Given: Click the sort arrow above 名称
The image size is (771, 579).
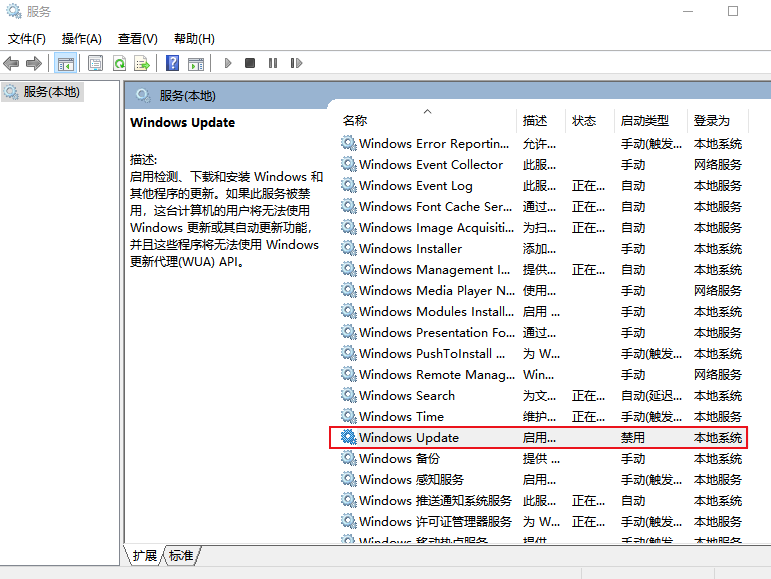Looking at the screenshot, I should 427,112.
